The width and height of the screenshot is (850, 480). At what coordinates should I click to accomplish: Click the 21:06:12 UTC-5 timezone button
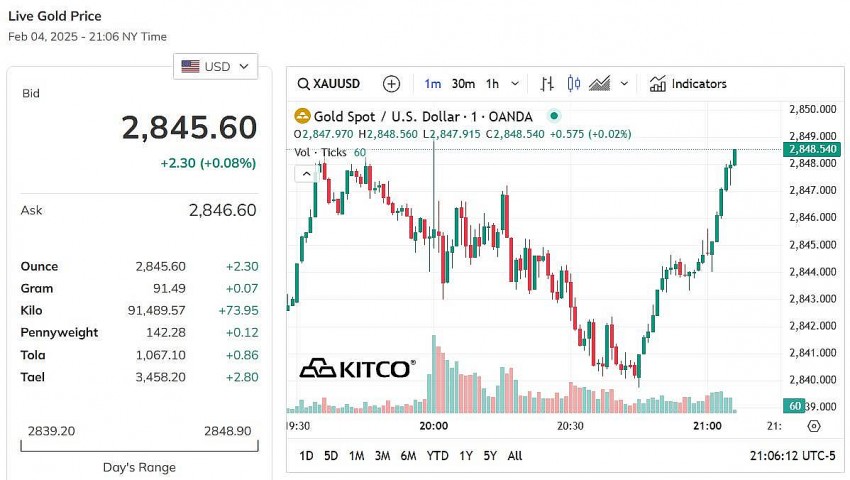coord(792,456)
